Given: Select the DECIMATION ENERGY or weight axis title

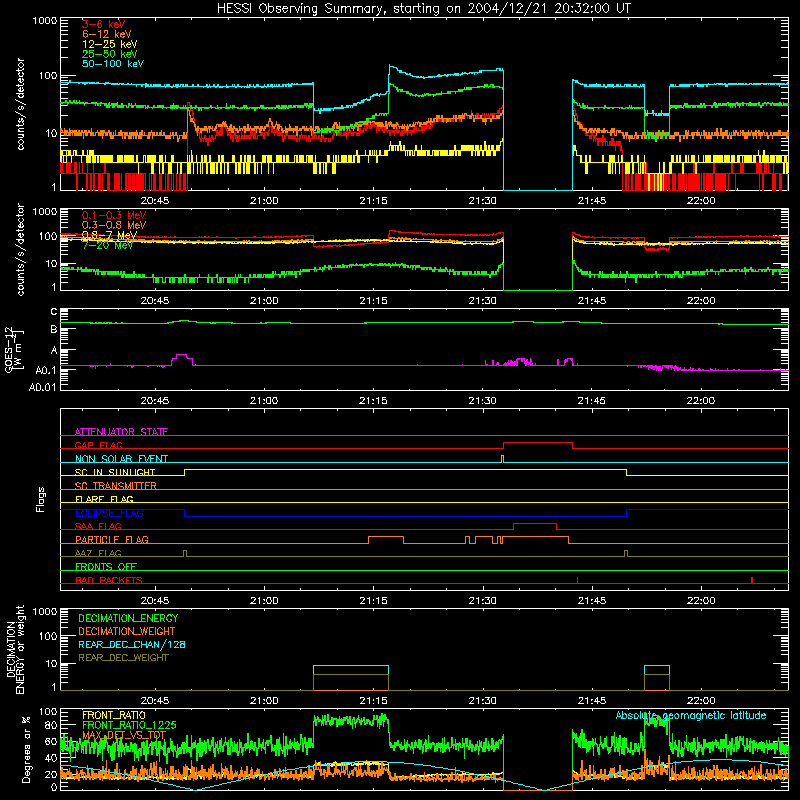Looking at the screenshot, I should point(15,649).
